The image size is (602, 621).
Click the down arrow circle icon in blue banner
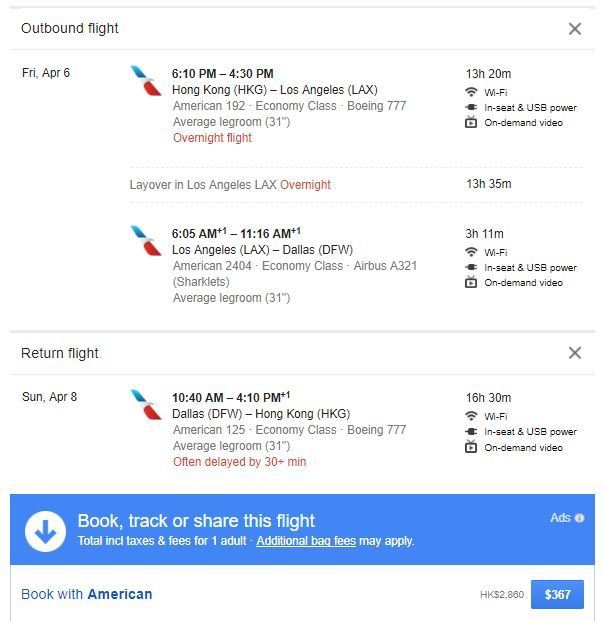[45, 530]
